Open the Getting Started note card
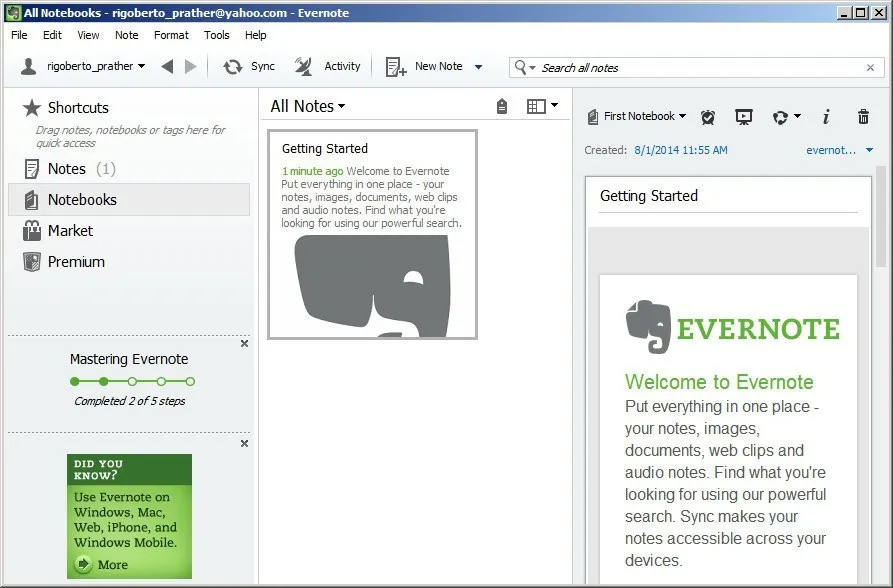Viewport: 893px width, 588px height. click(x=372, y=234)
